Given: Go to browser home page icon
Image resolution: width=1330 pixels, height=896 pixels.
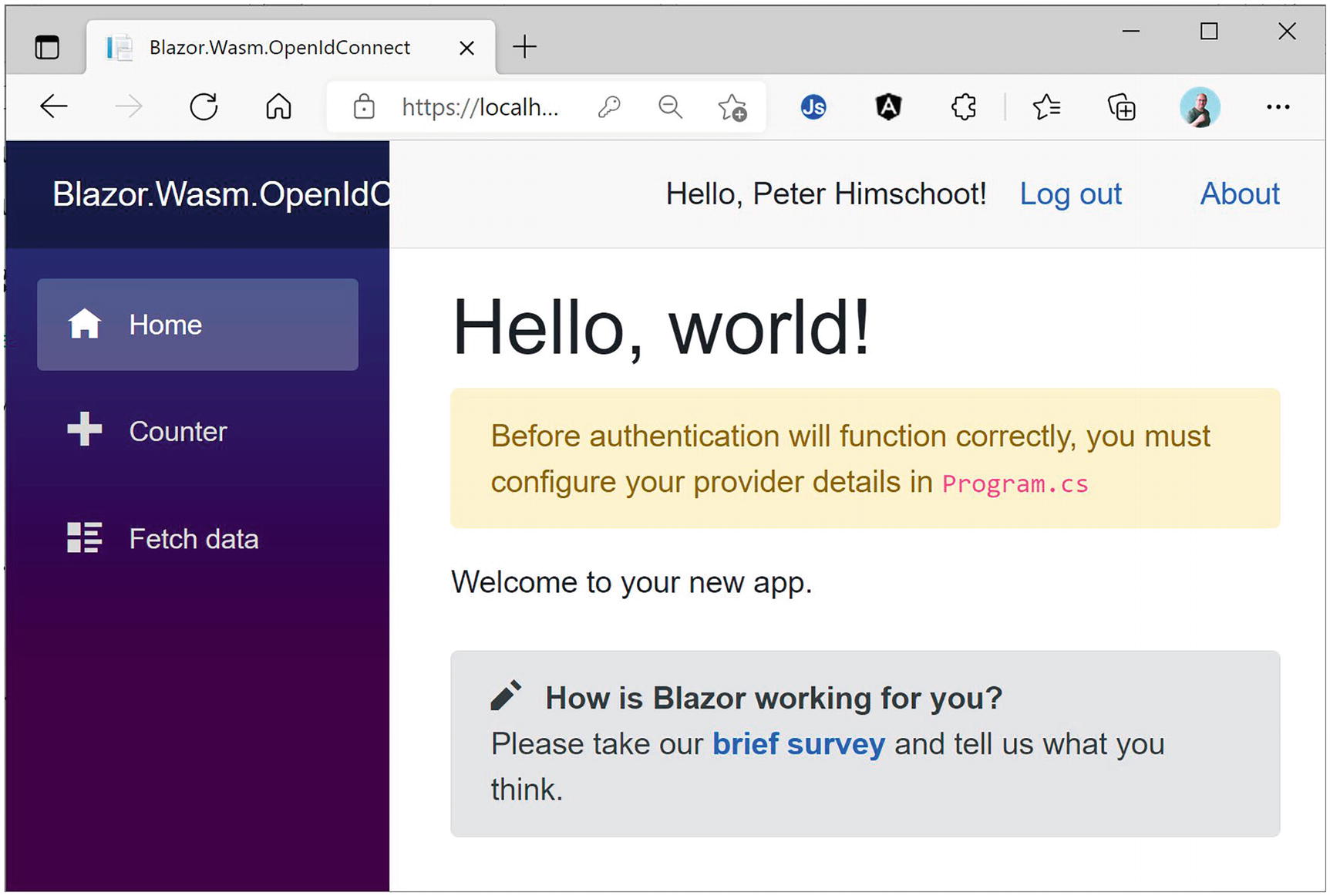Looking at the screenshot, I should 278,106.
